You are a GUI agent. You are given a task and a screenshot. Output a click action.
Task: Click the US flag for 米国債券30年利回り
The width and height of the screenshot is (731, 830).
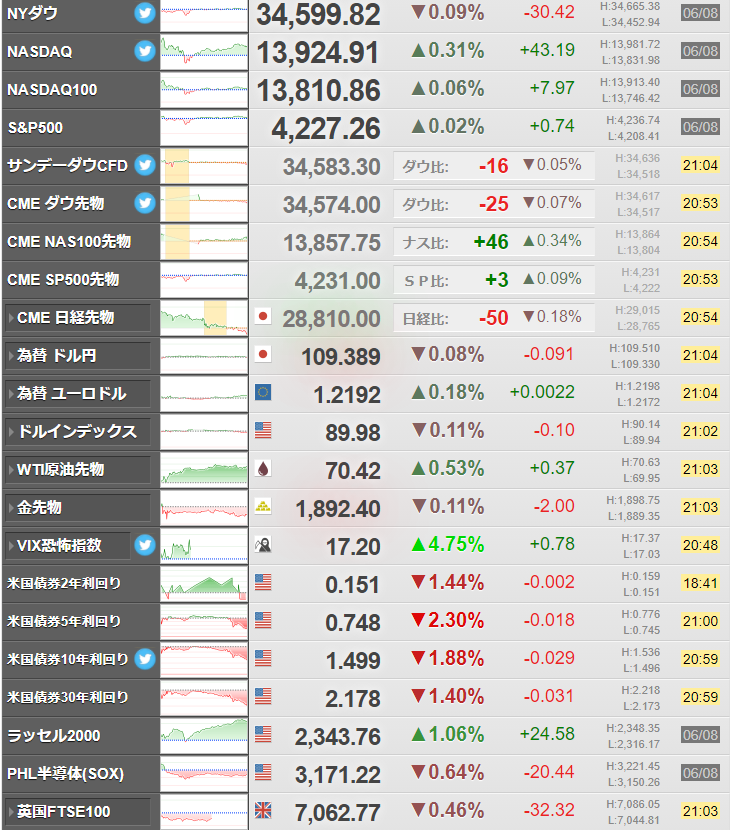click(x=263, y=697)
